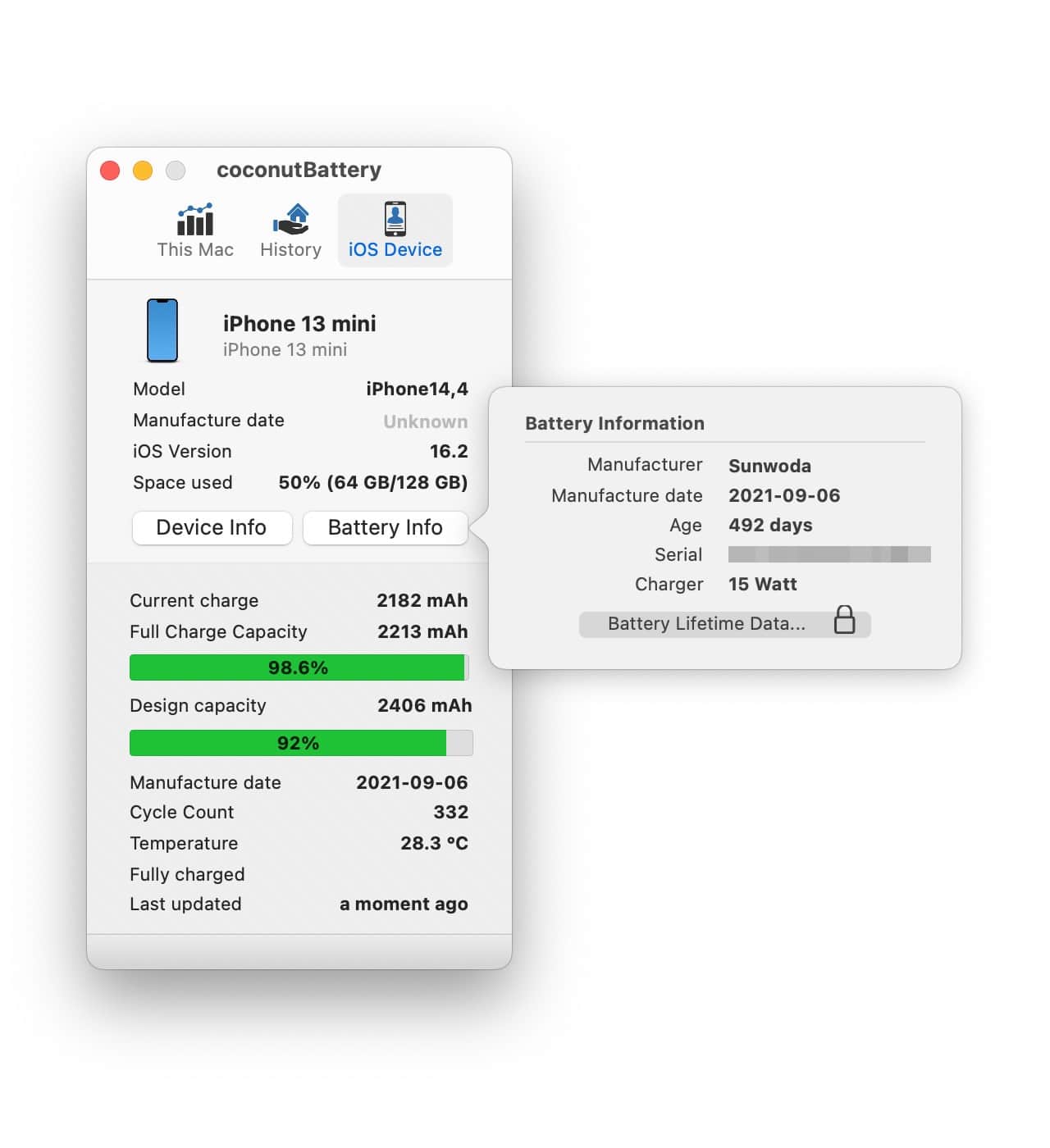
Task: Click the temperature value 28.3 °C
Action: (x=434, y=844)
